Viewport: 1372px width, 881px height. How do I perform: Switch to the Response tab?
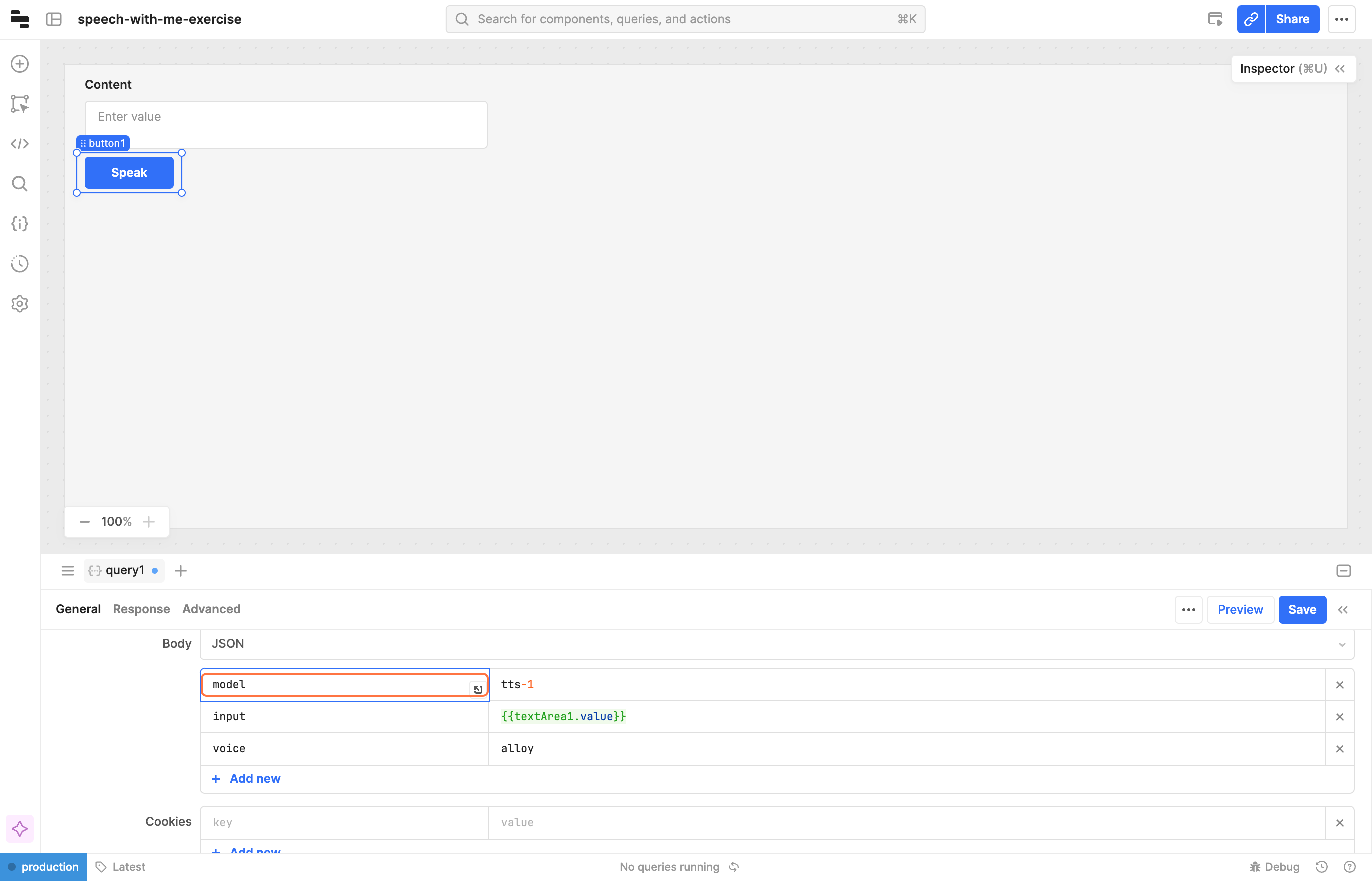pyautogui.click(x=141, y=609)
